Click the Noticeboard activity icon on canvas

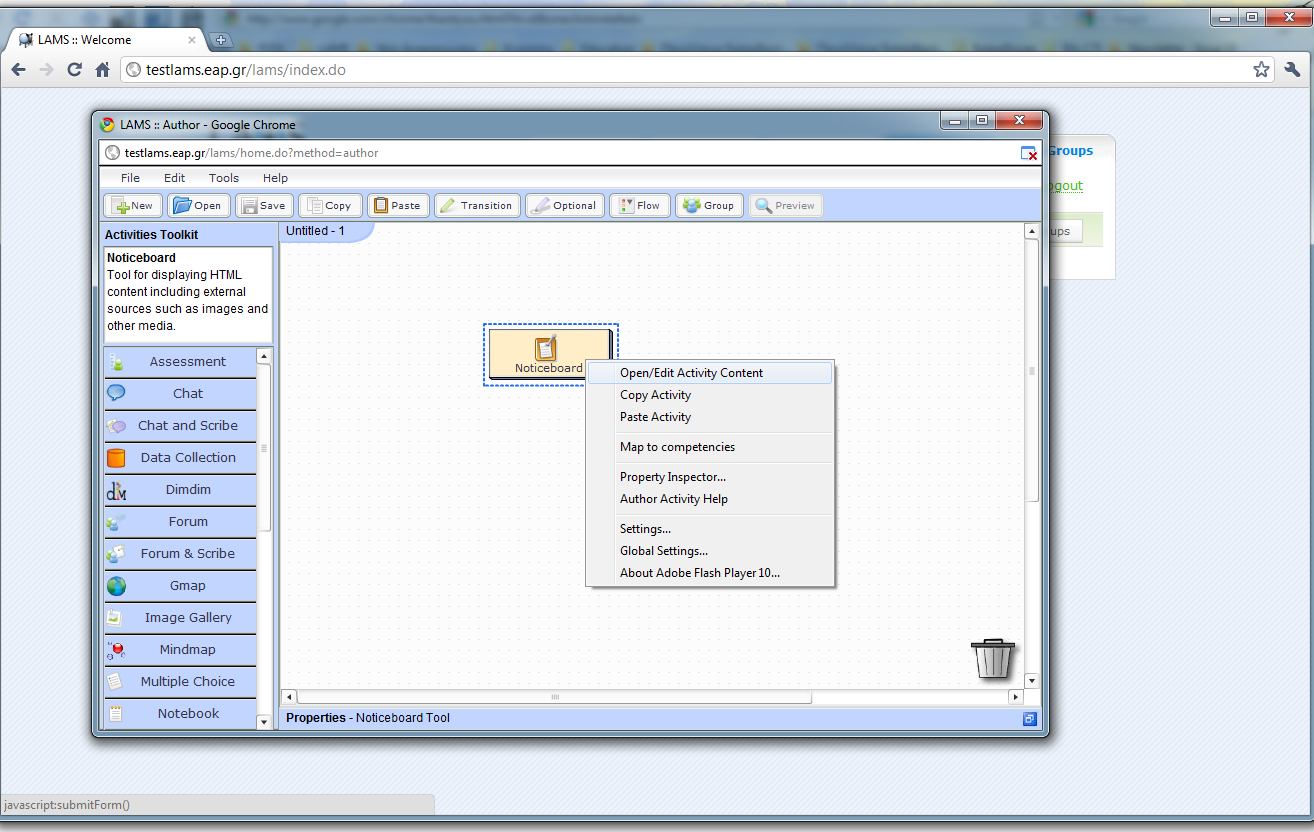tap(545, 349)
